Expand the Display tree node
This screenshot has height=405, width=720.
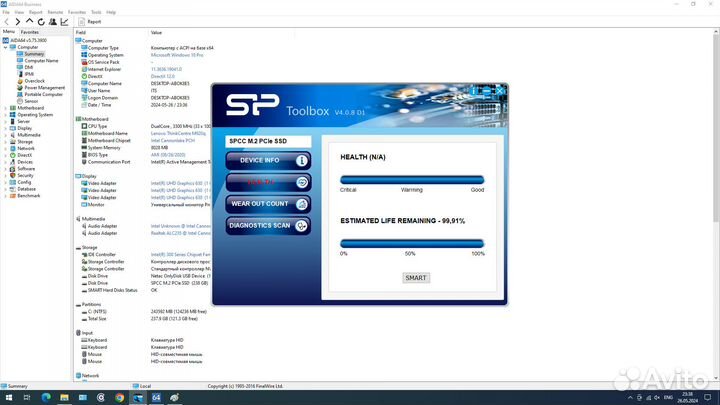6,128
